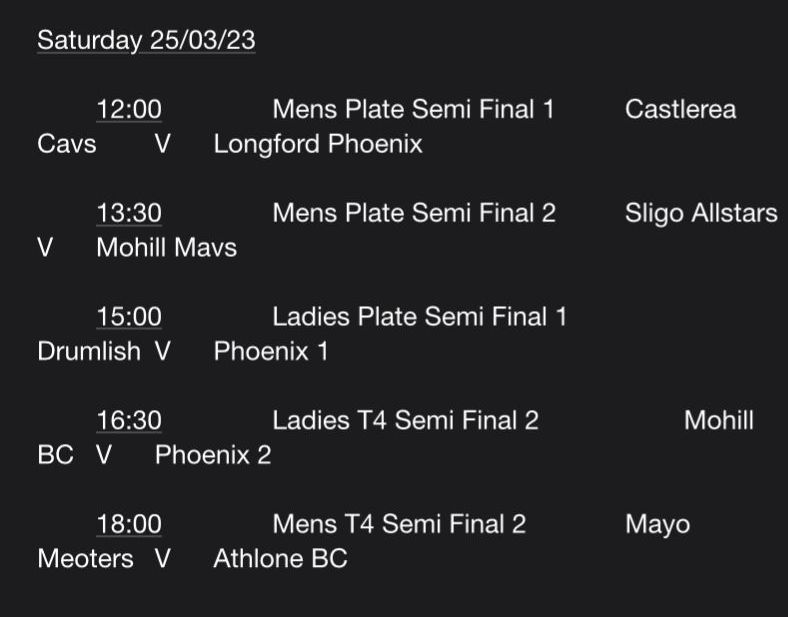The image size is (788, 617).
Task: Tap the 15:00 time link
Action: (x=129, y=317)
